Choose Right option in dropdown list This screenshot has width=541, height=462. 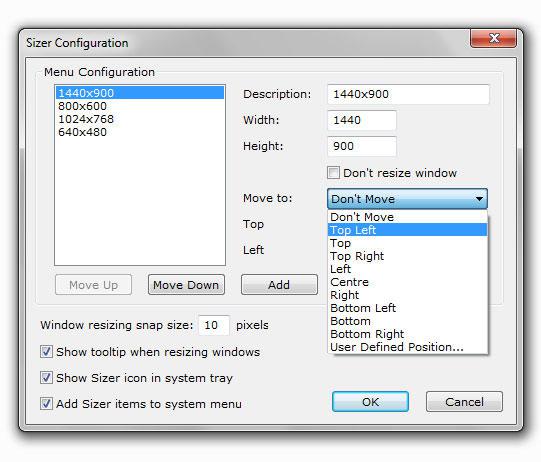pyautogui.click(x=407, y=295)
